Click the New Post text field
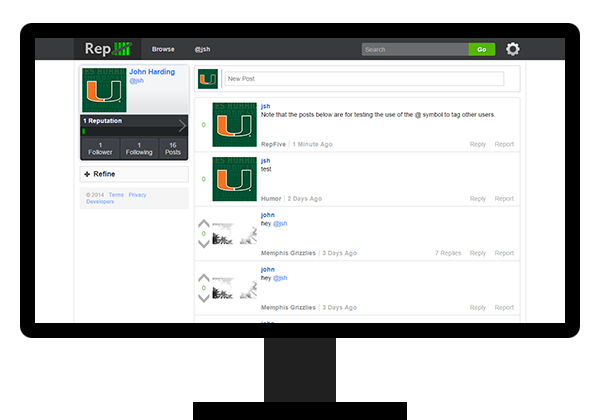The height and width of the screenshot is (420, 600). (364, 79)
